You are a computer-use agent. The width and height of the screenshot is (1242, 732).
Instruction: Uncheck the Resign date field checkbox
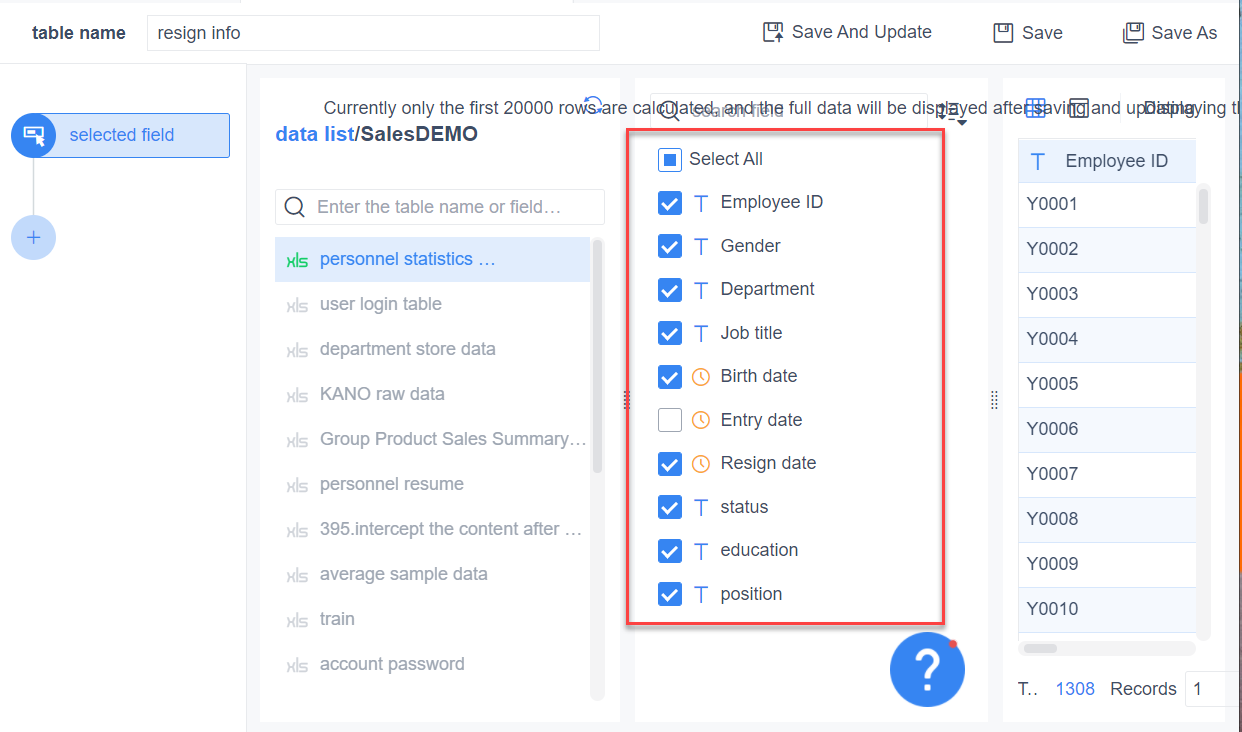(x=670, y=463)
